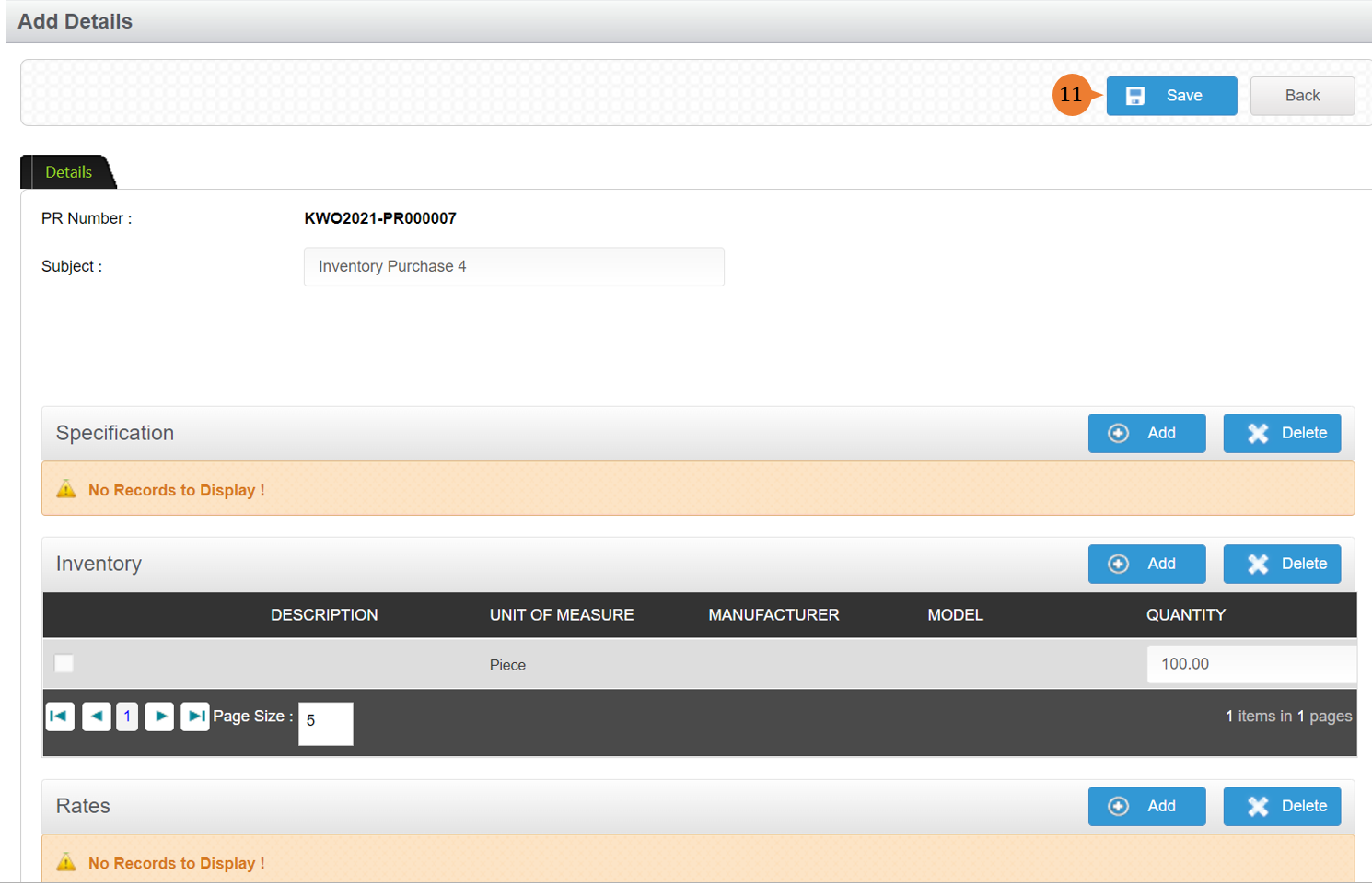Go to last page of Inventory

point(195,716)
